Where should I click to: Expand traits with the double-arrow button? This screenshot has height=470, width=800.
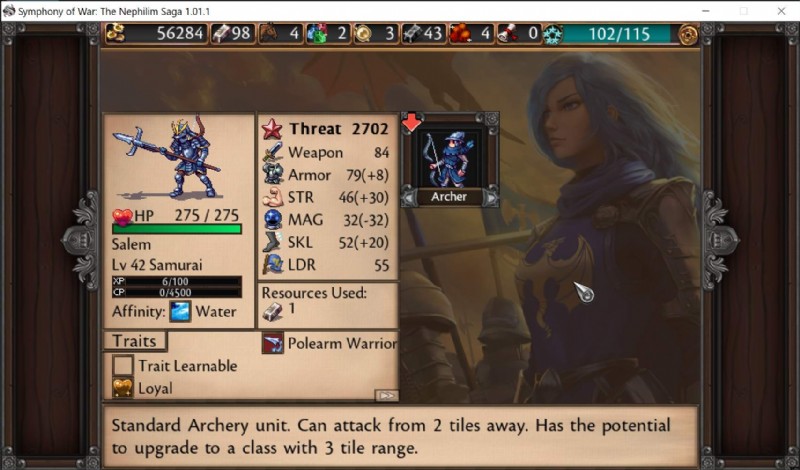[387, 395]
